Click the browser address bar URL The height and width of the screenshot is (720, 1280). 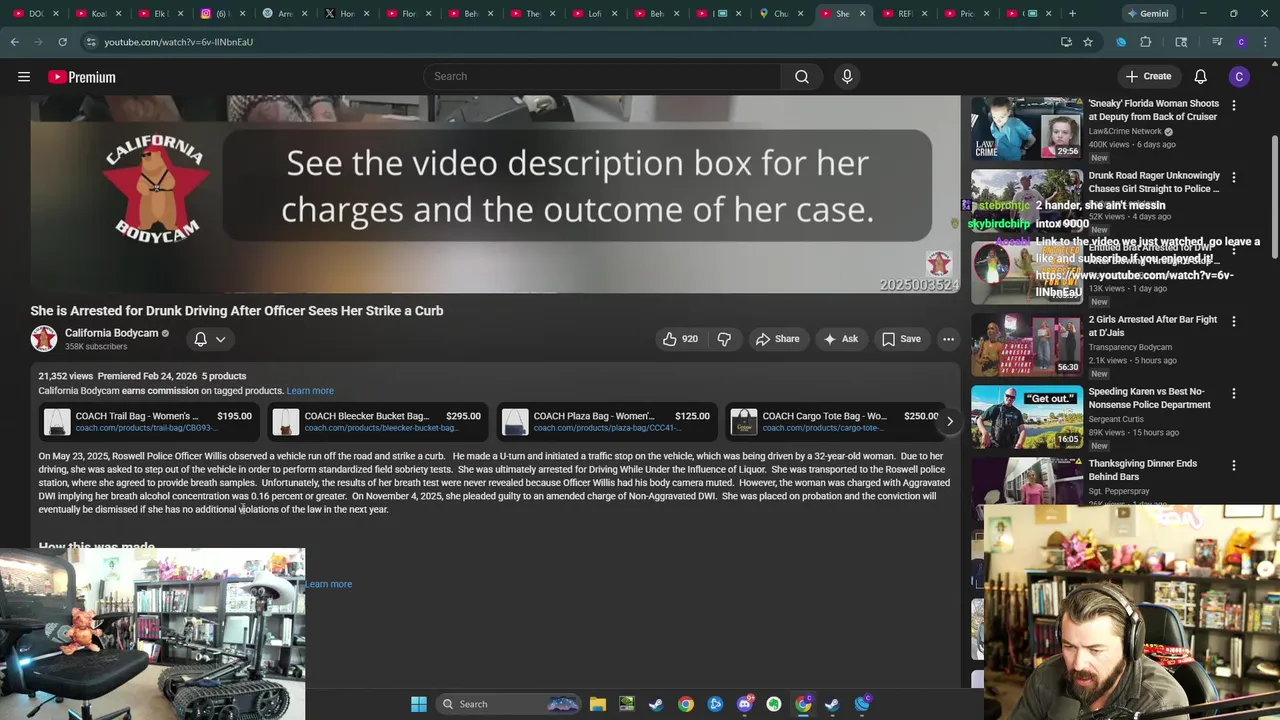[178, 42]
